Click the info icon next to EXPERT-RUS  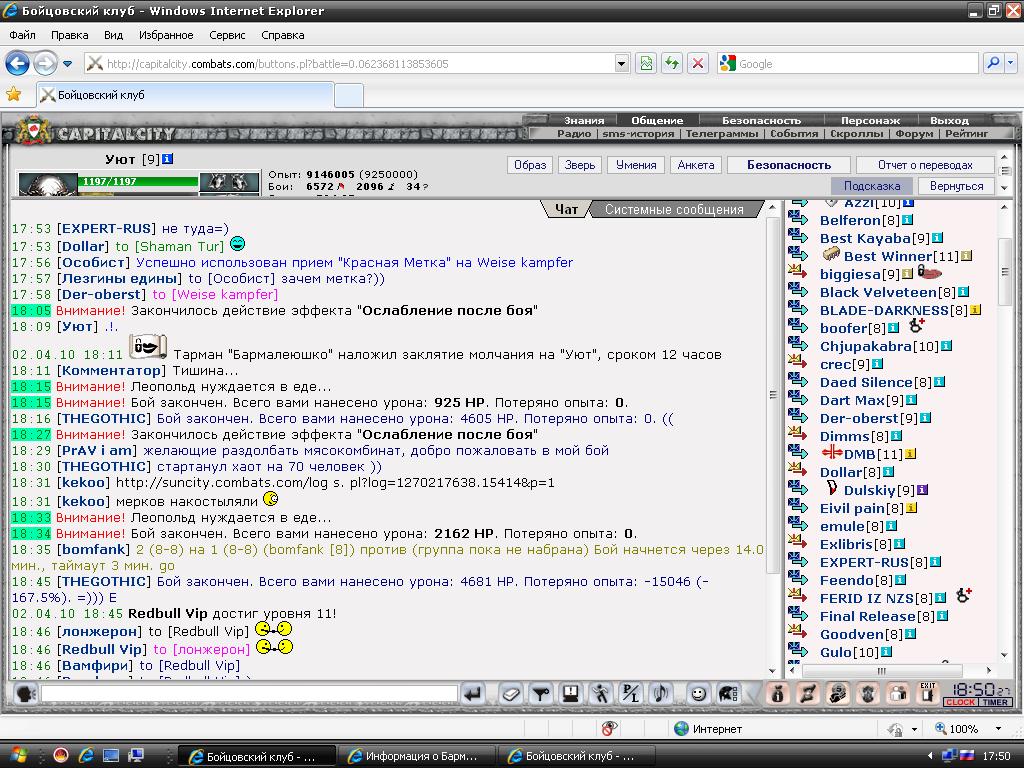[935, 562]
